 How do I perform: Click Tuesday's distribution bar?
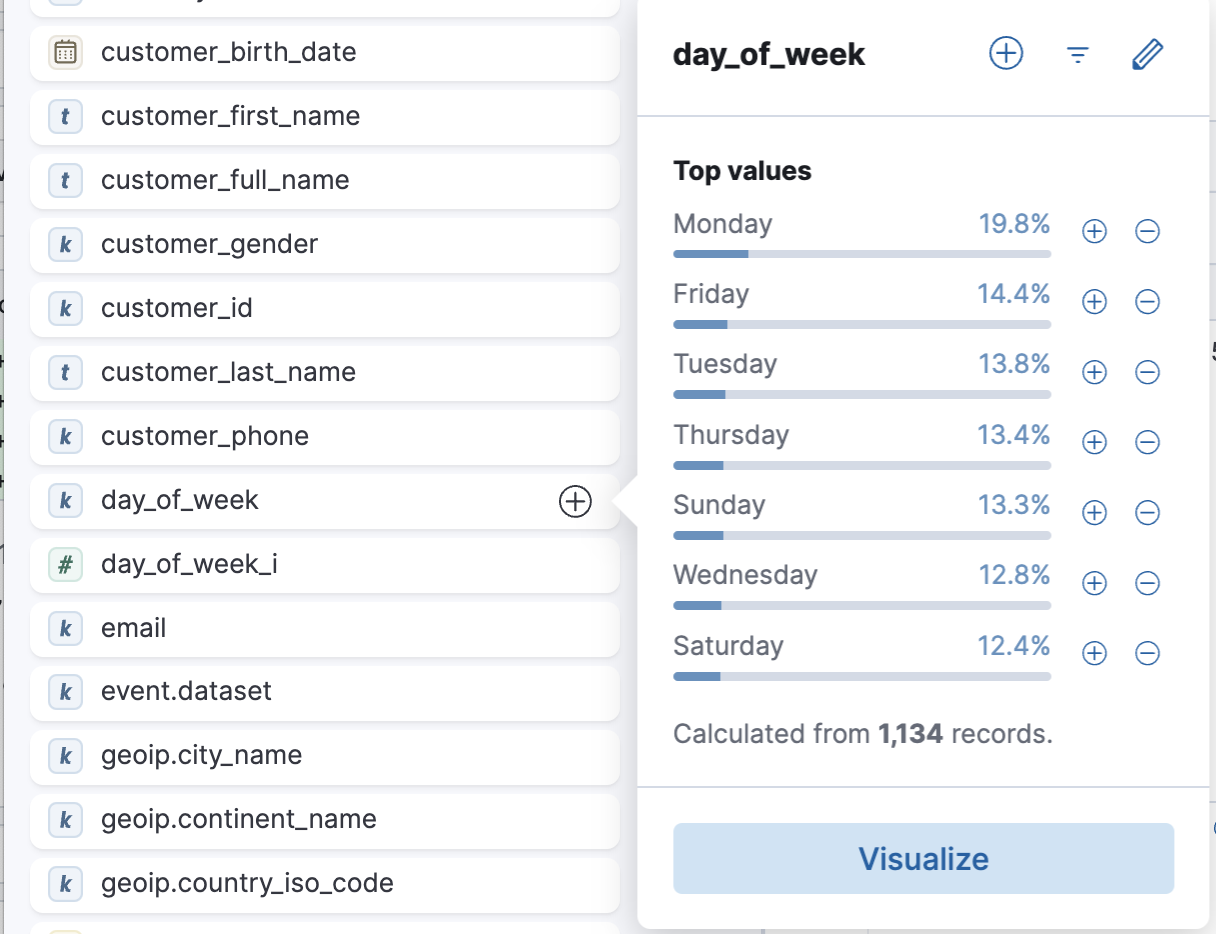[x=862, y=394]
